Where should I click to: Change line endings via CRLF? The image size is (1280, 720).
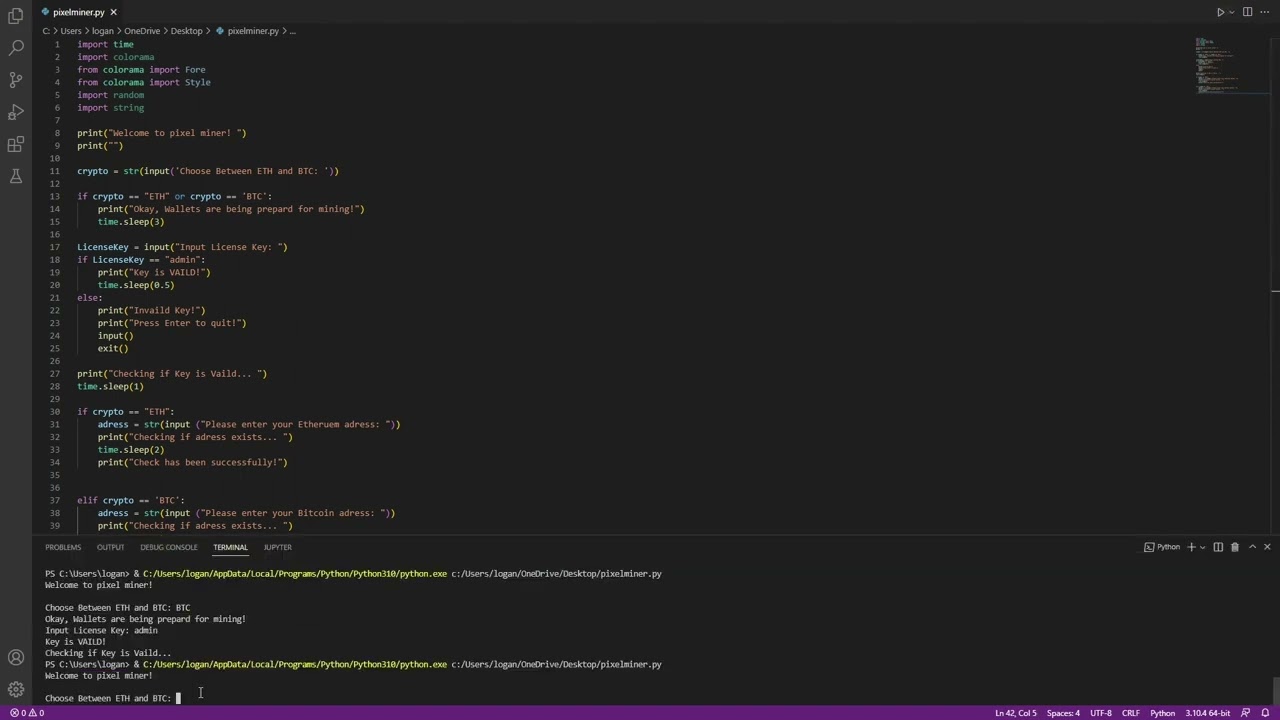(x=1131, y=713)
